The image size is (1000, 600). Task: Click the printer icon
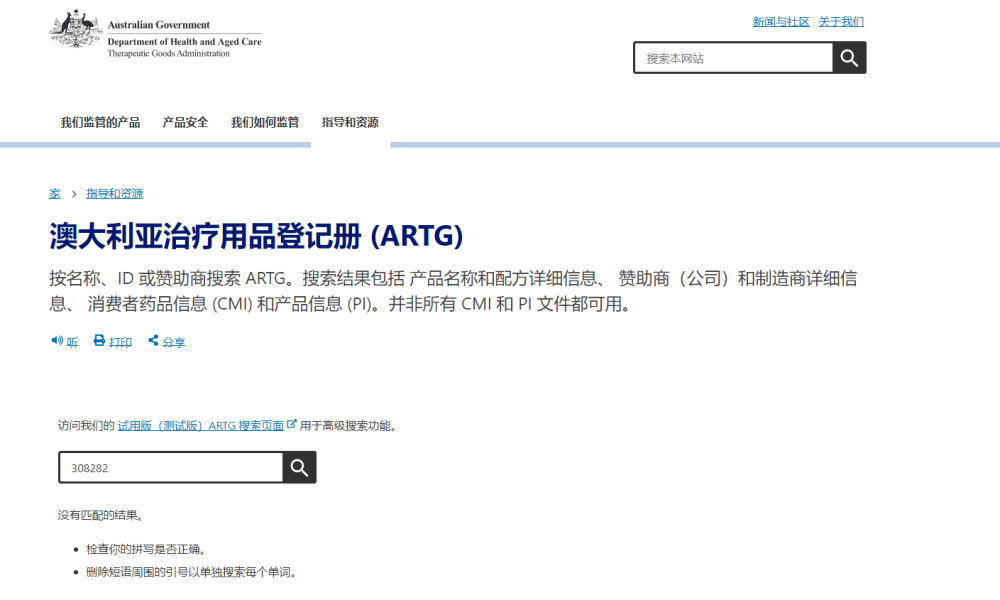[99, 340]
